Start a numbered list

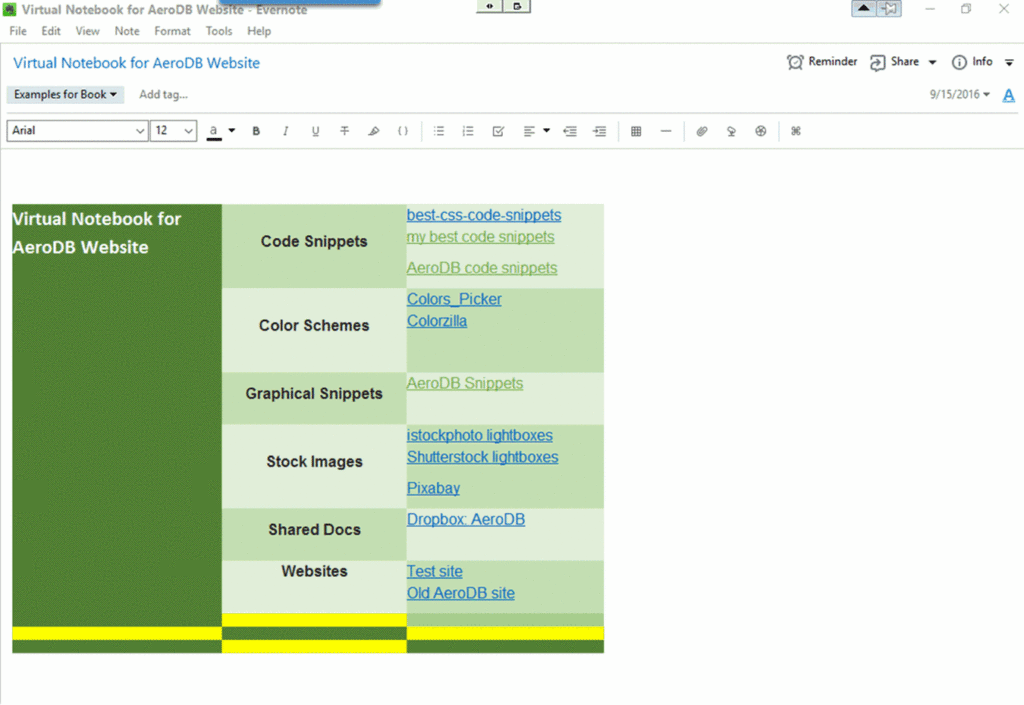(468, 131)
